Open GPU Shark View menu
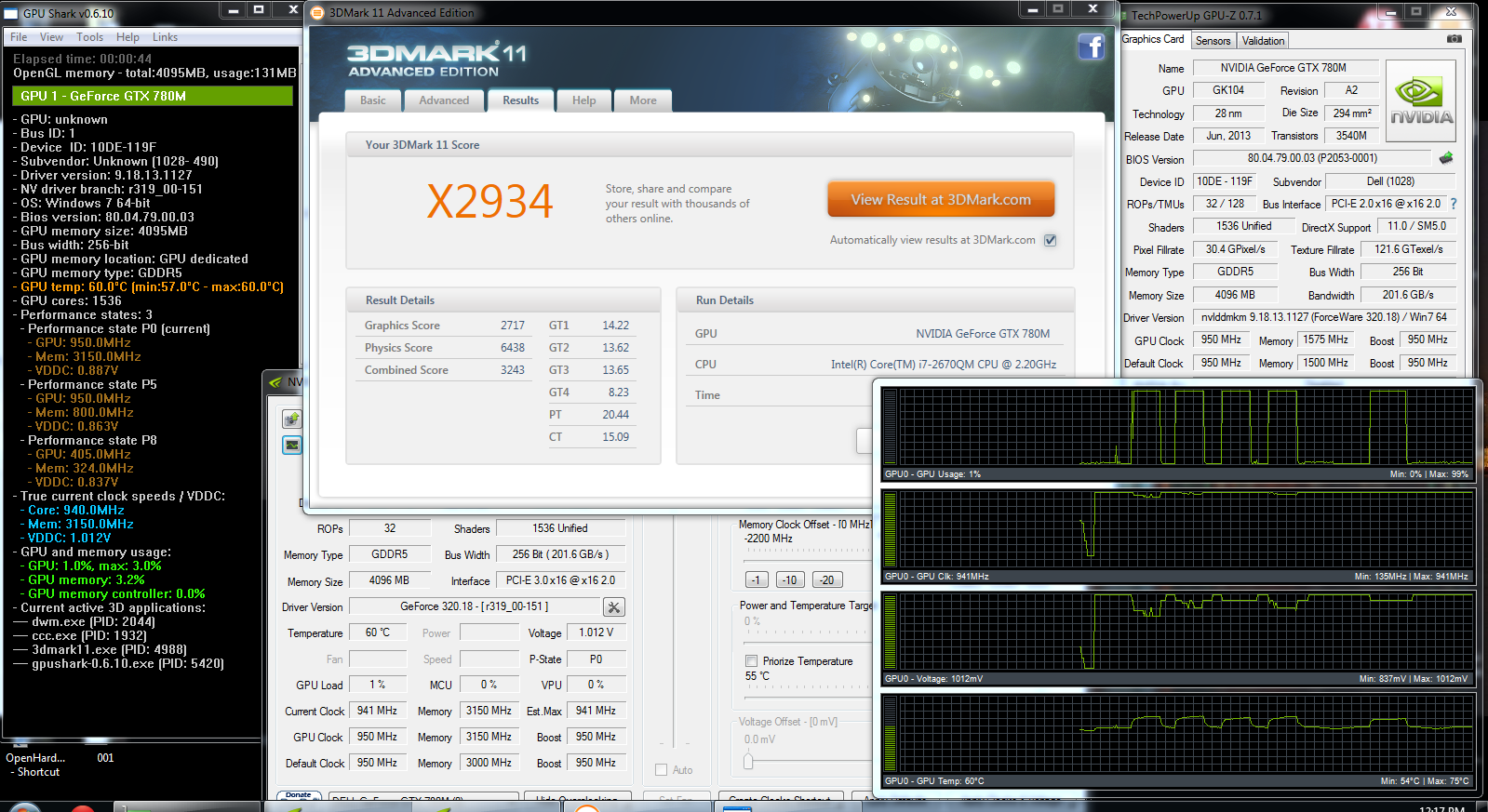Image resolution: width=1488 pixels, height=812 pixels. (51, 37)
